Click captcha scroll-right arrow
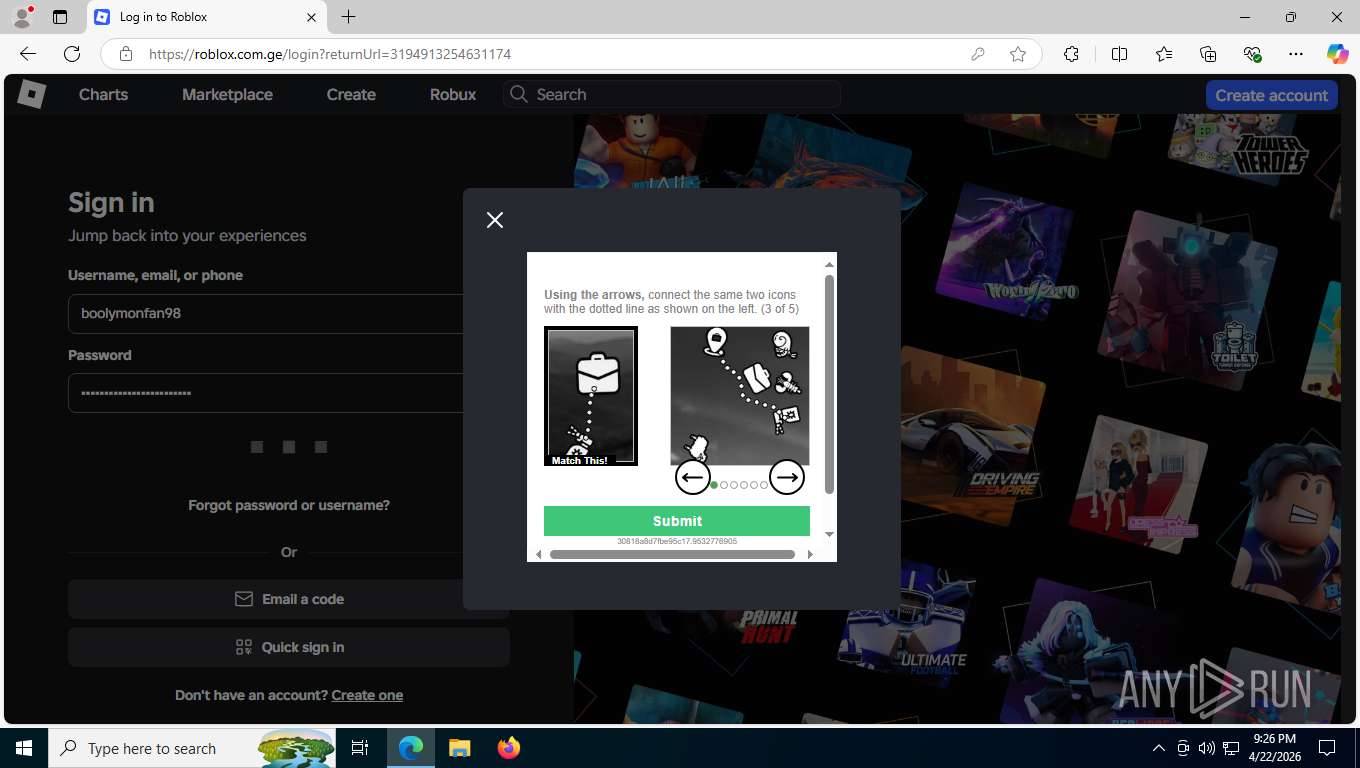 [x=810, y=554]
